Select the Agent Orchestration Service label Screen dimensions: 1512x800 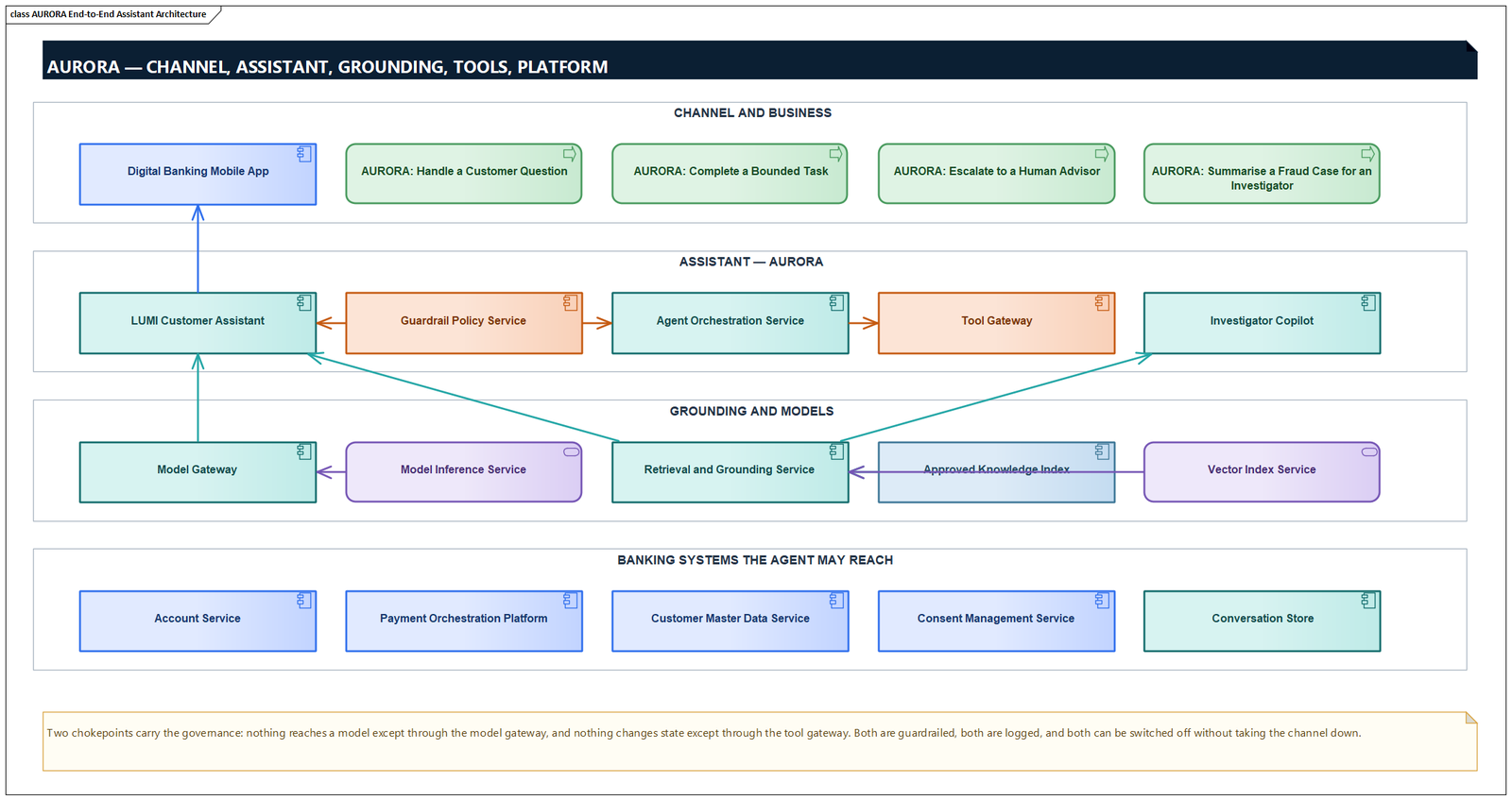coord(730,320)
